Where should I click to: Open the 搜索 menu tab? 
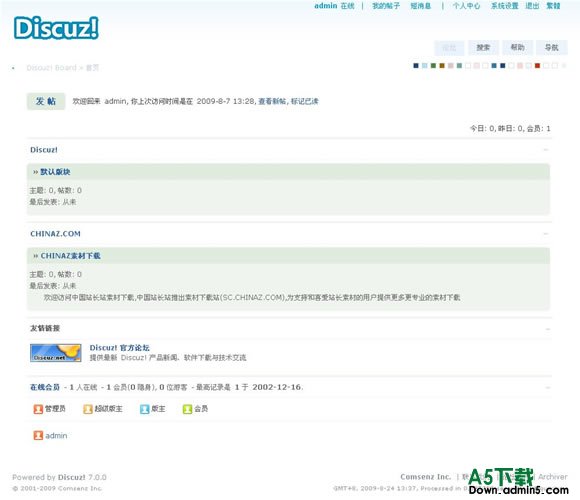tap(483, 48)
